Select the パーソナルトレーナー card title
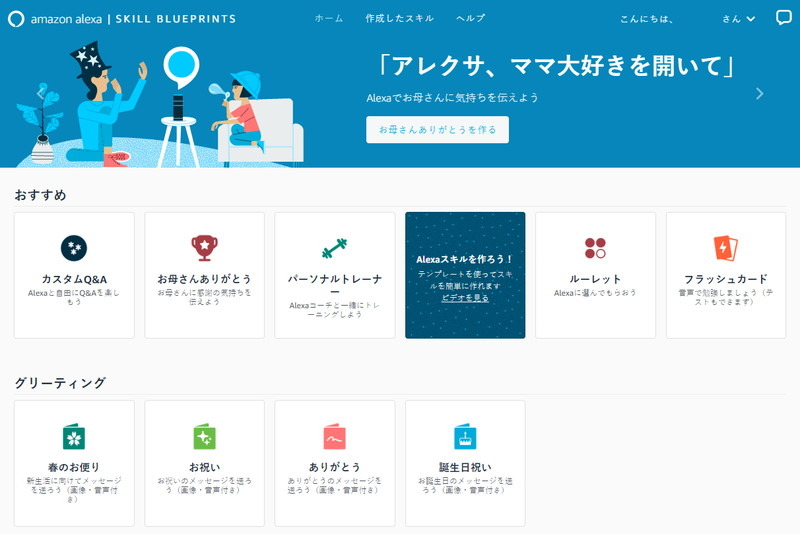 [334, 285]
